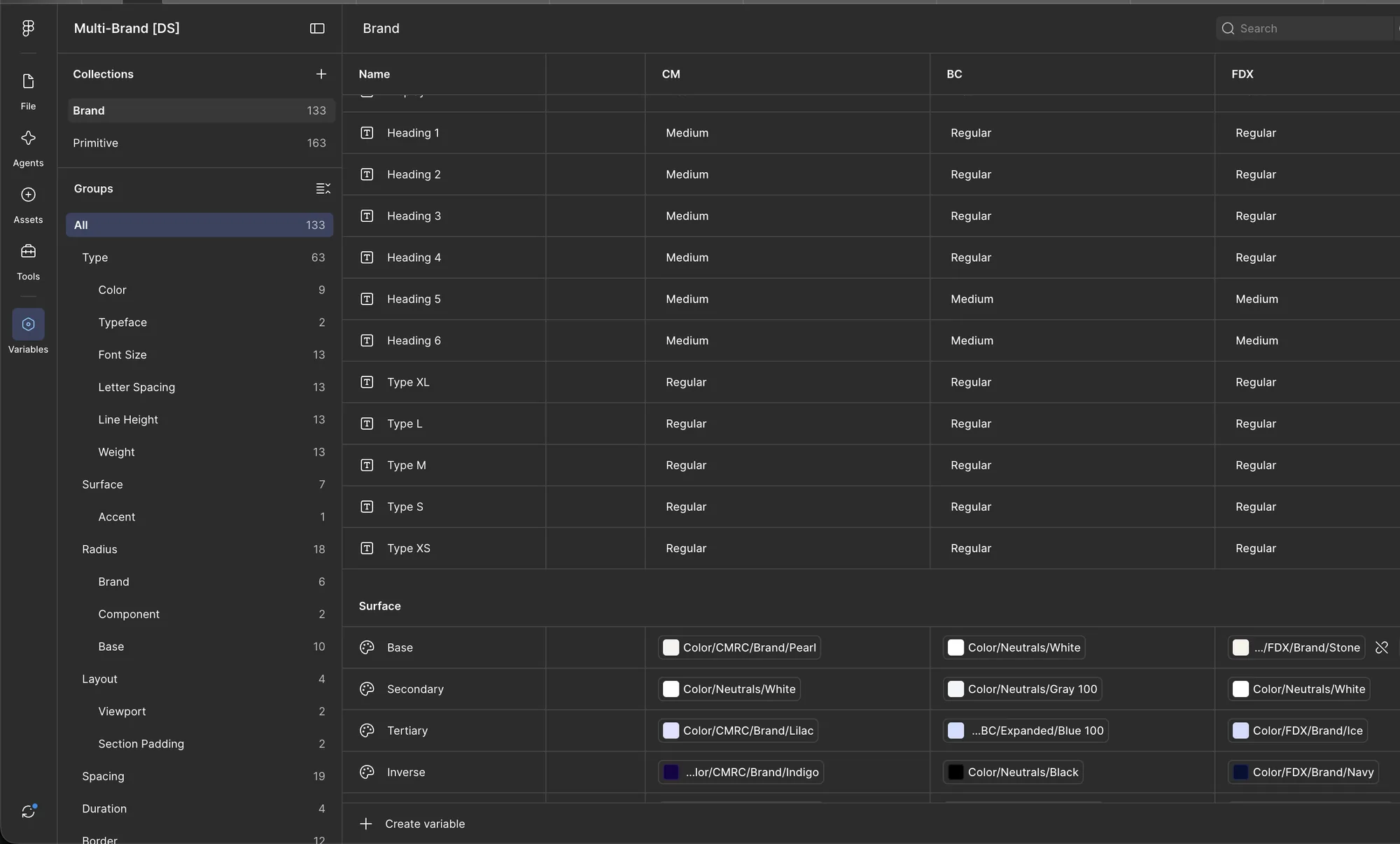Viewport: 1400px width, 844px height.
Task: Click the Color/FDX/Brand/Ice alias chip
Action: (1298, 731)
